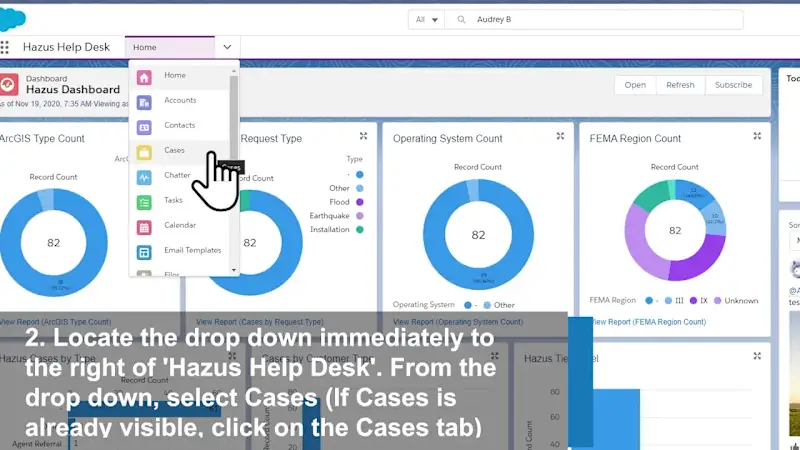Click the Home icon in dropdown list
The image size is (800, 450).
click(x=144, y=78)
